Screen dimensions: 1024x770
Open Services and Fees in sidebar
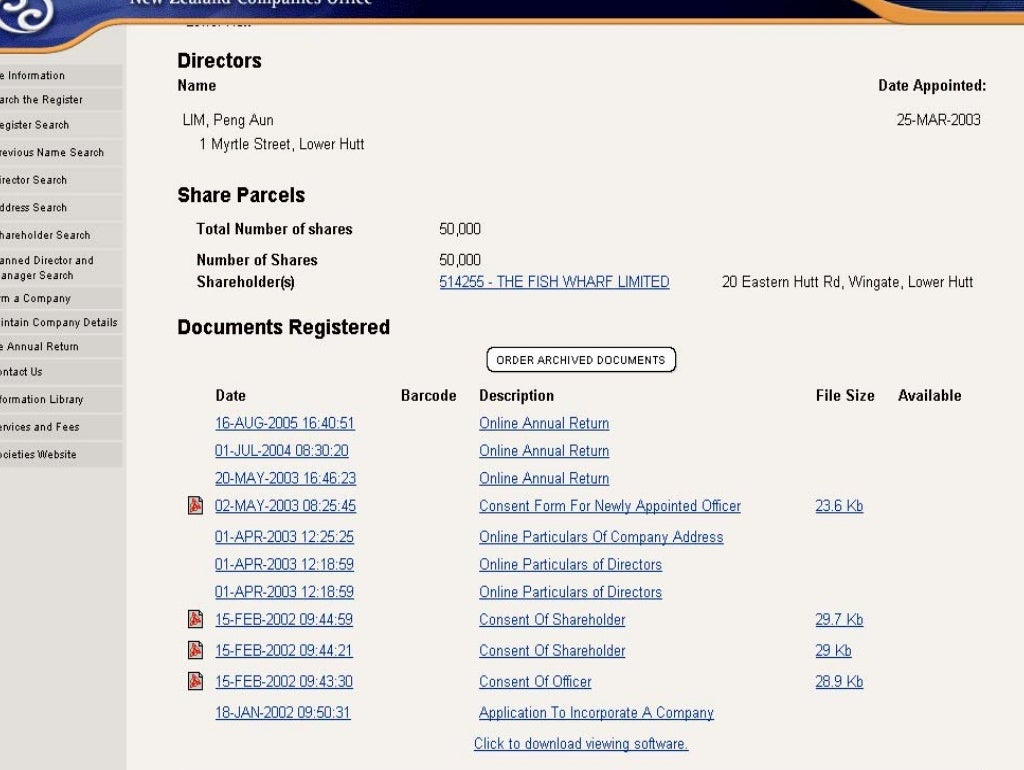coord(61,426)
